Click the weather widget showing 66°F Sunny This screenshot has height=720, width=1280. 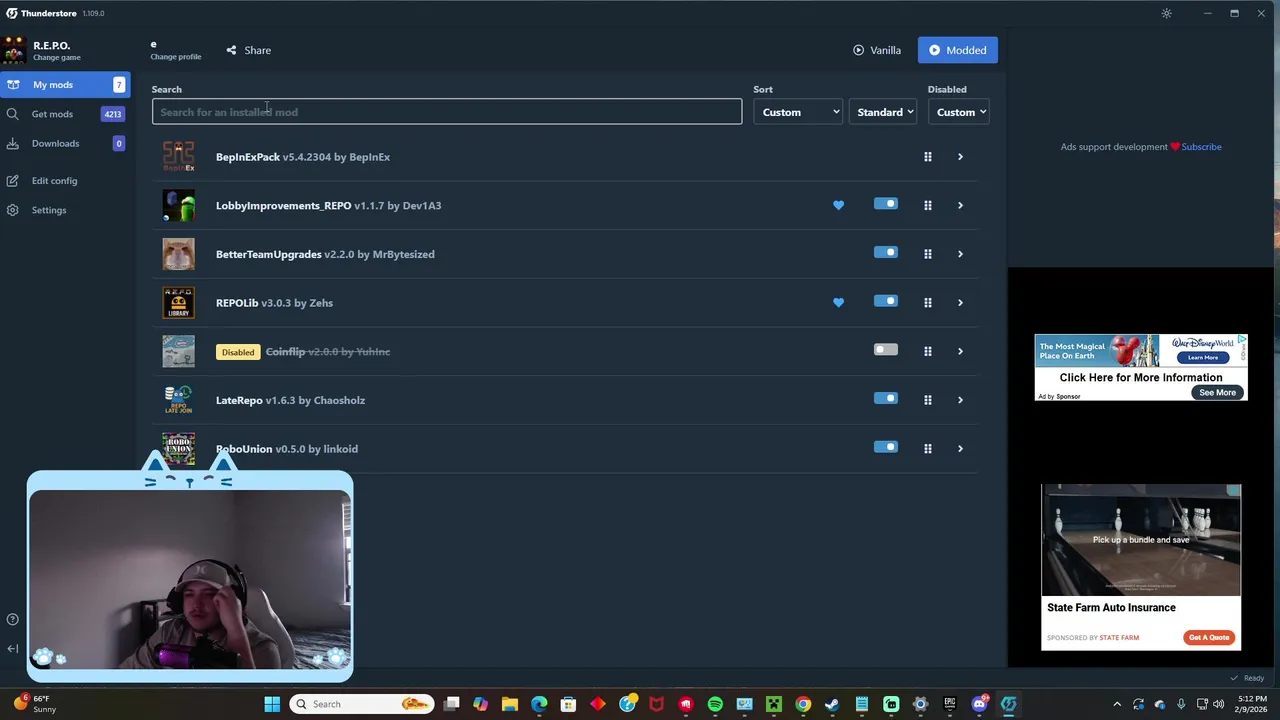33,704
